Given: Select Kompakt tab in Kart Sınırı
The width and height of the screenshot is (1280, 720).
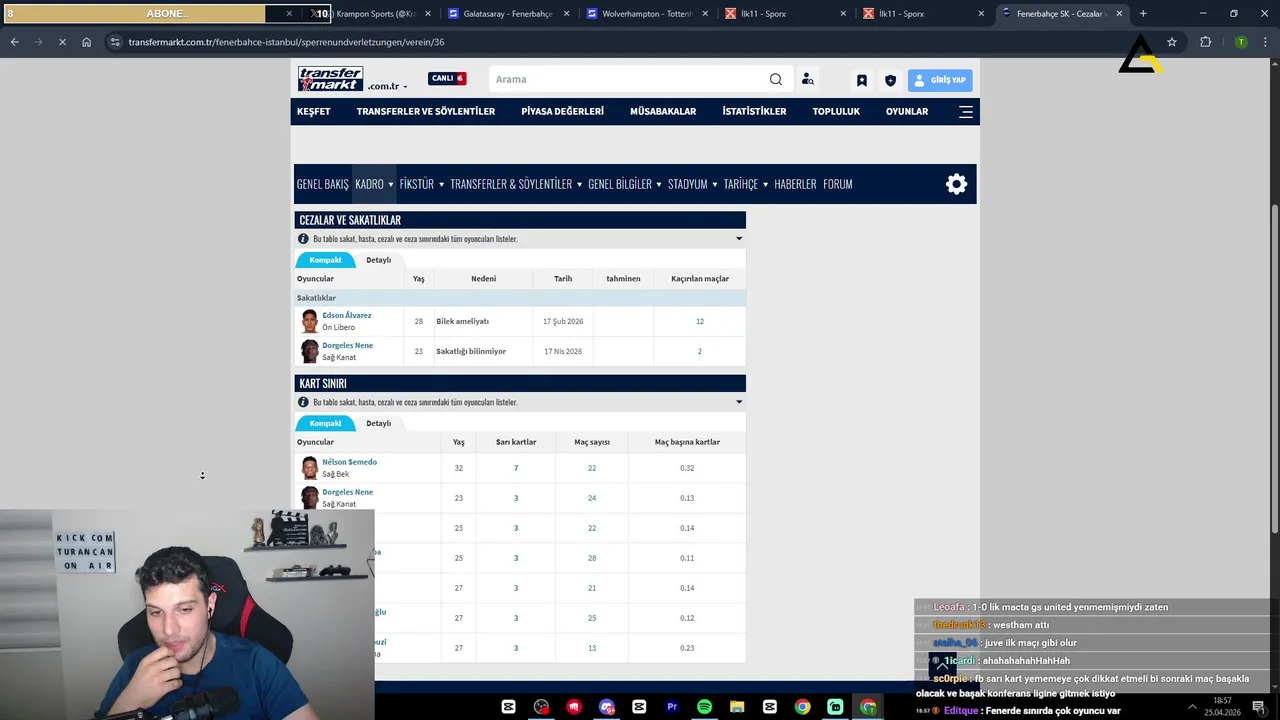Looking at the screenshot, I should [x=325, y=423].
